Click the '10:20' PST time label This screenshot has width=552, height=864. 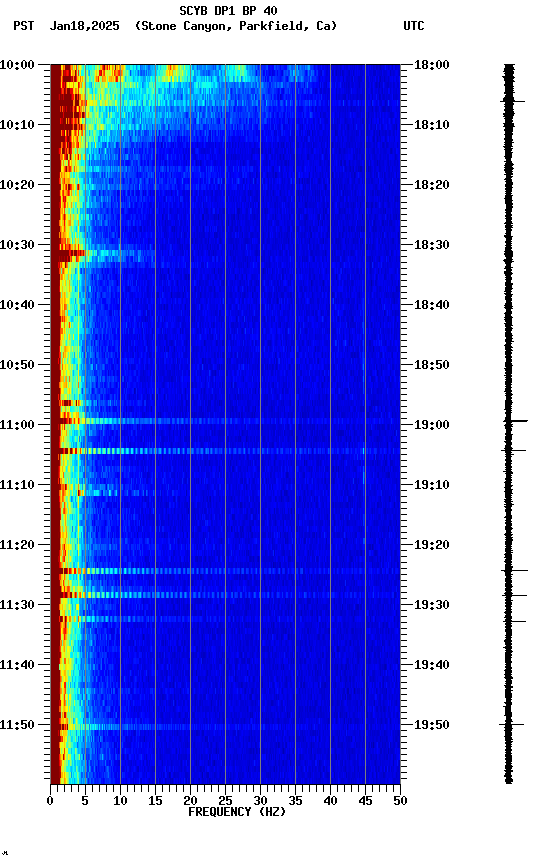(x=17, y=185)
